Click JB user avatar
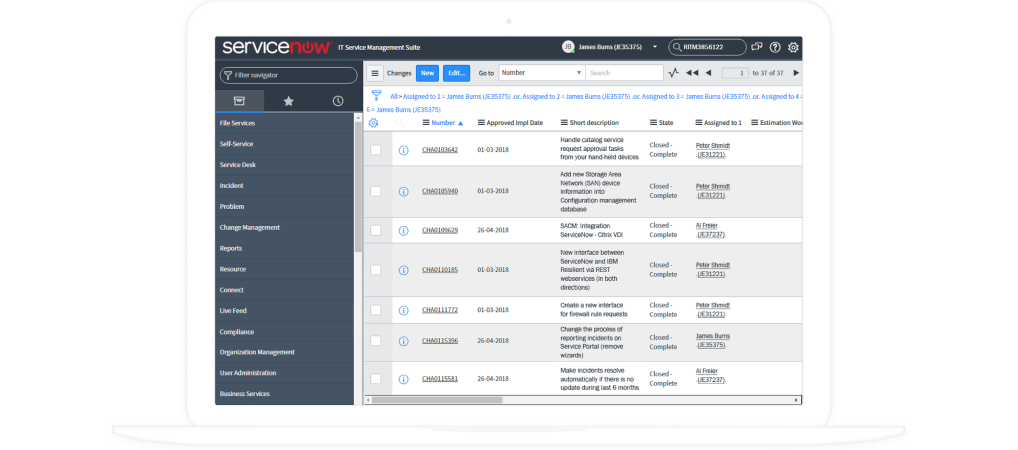Viewport: 1018px width, 450px height. [x=568, y=47]
